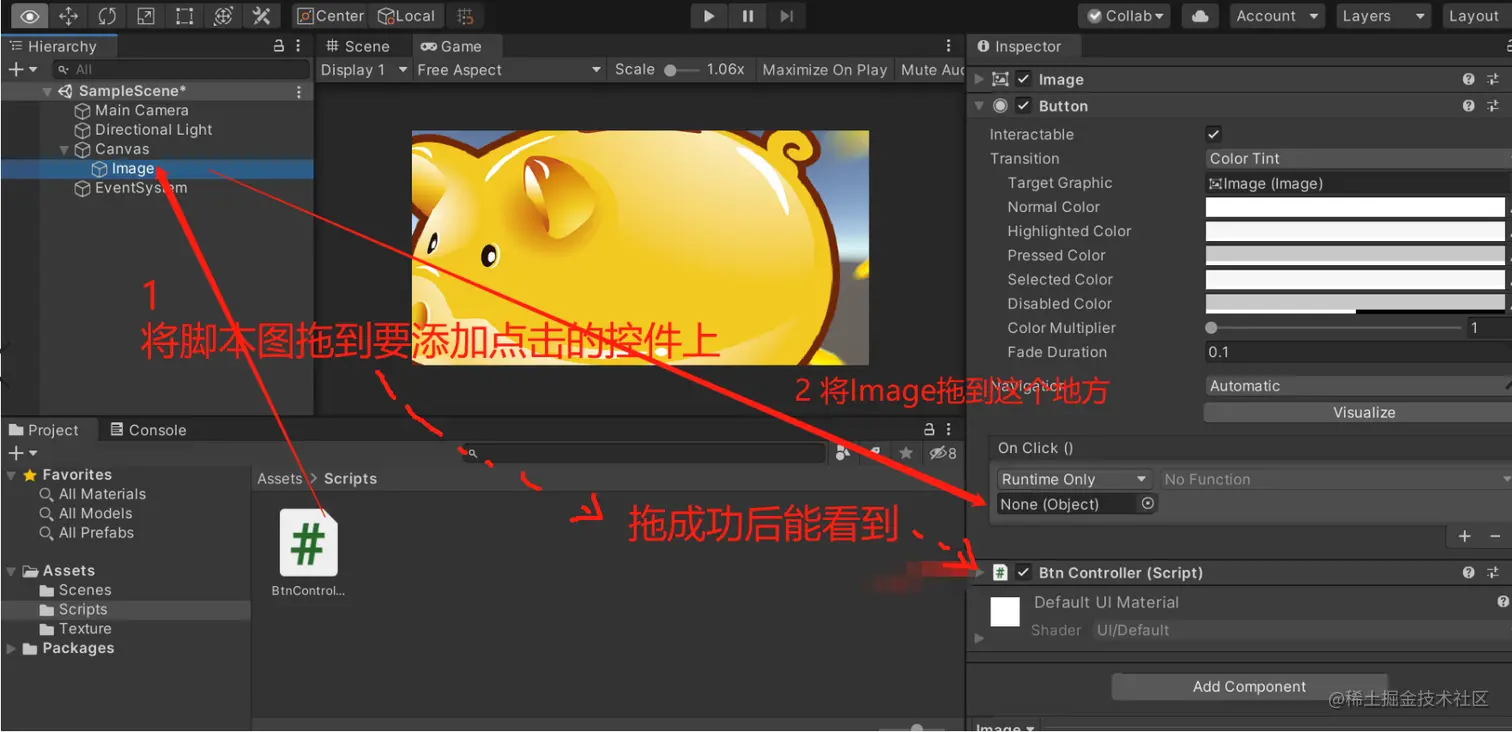Image resolution: width=1512 pixels, height=732 pixels.
Task: Open the Display 1 dropdown
Action: (x=364, y=70)
